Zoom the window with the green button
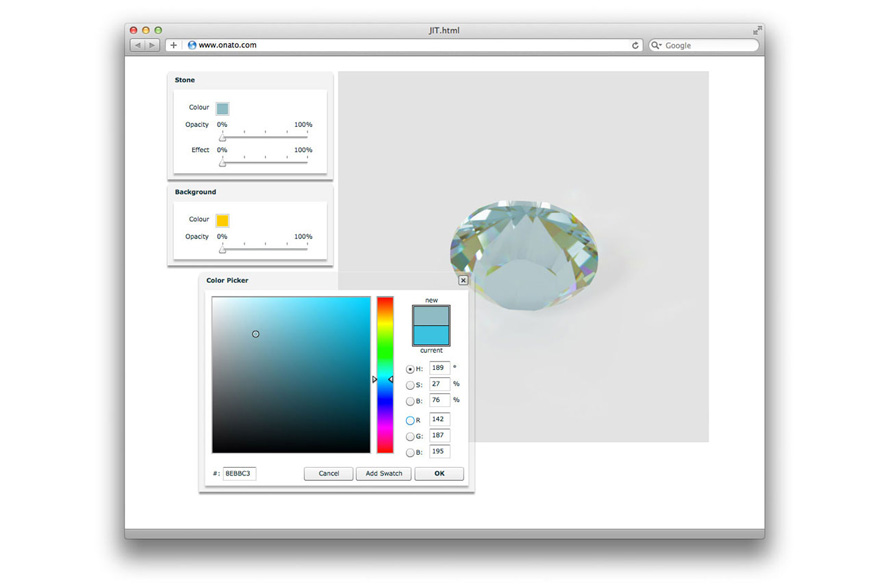Screen dimensions: 890x587 click(158, 30)
